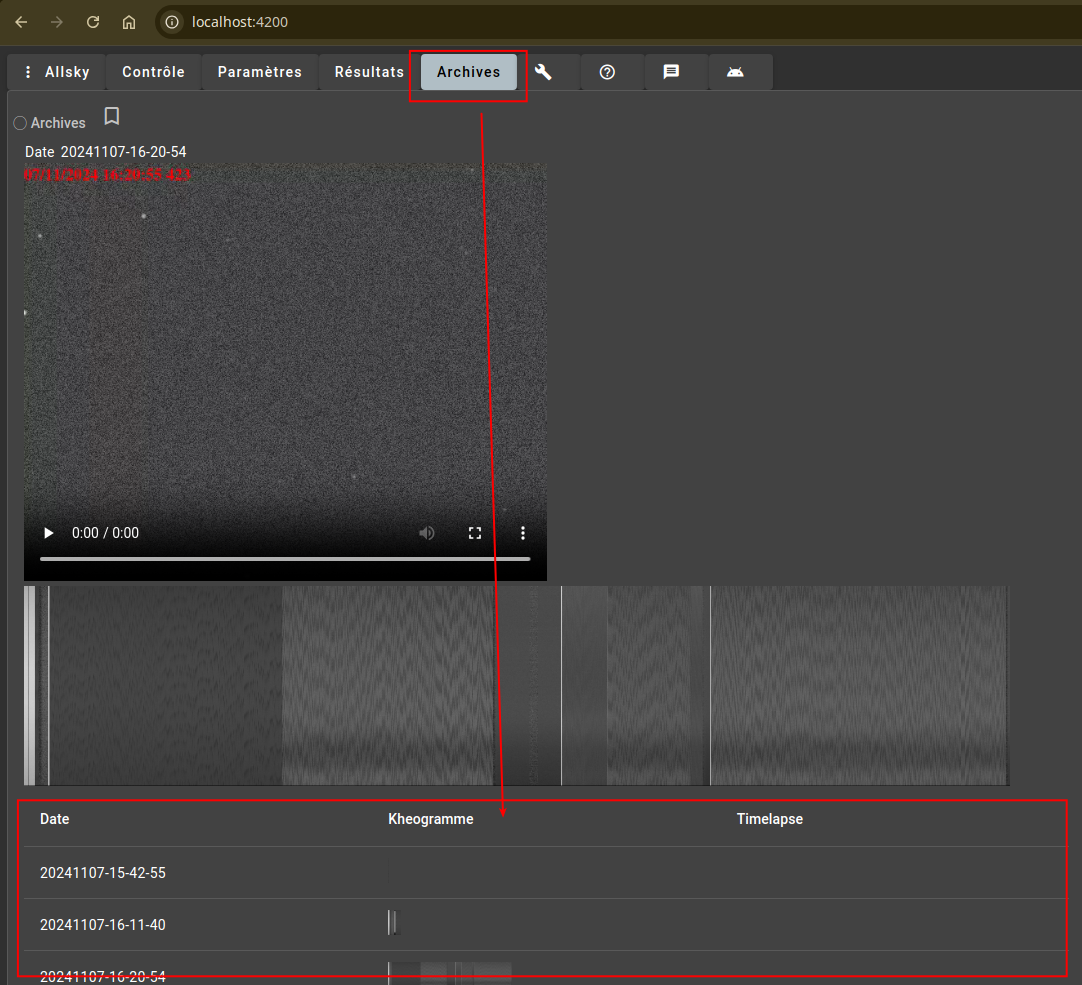This screenshot has width=1082, height=985.
Task: Switch to the Résultats tab
Action: point(369,72)
